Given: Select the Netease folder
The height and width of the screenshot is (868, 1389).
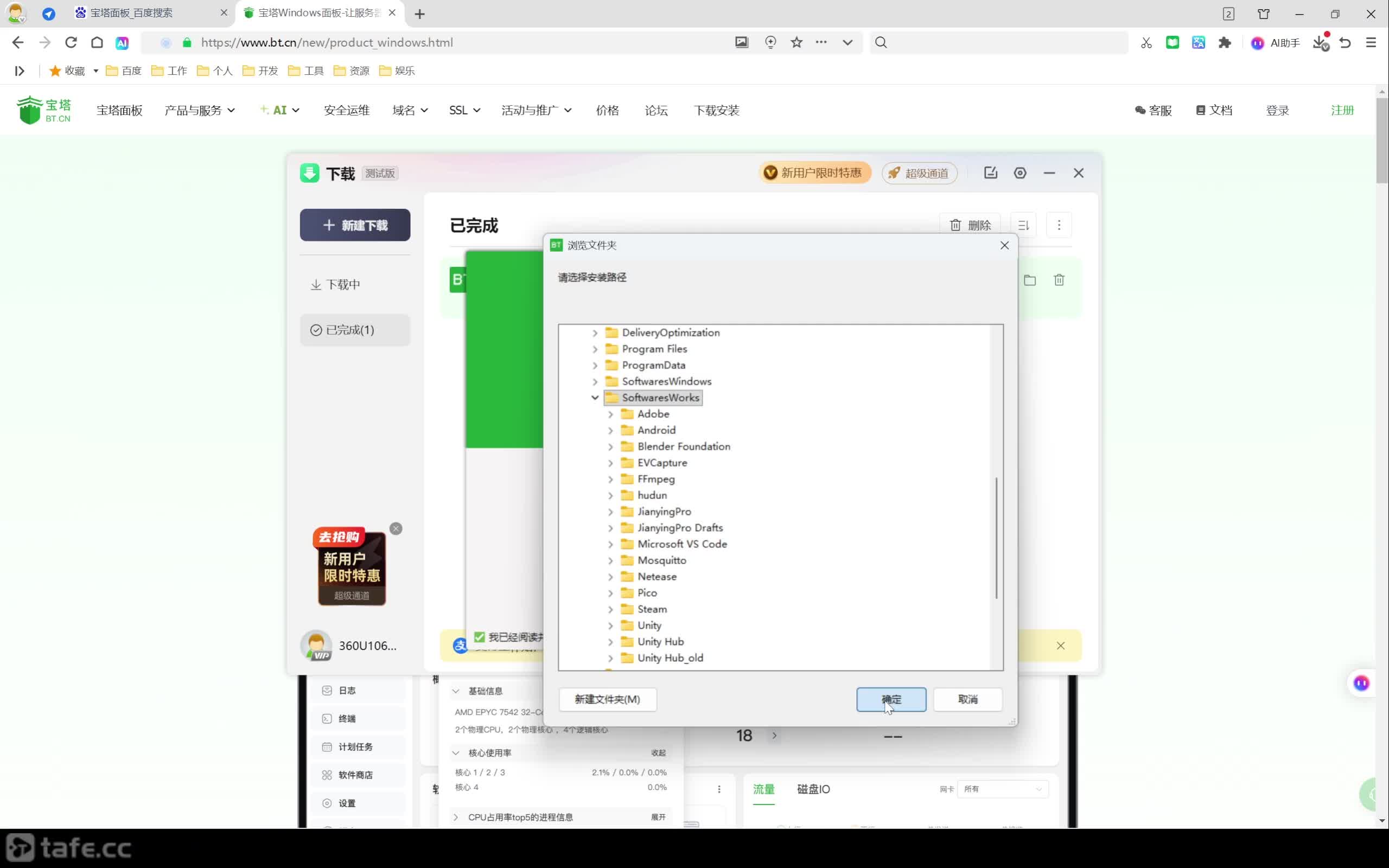Looking at the screenshot, I should pyautogui.click(x=657, y=576).
